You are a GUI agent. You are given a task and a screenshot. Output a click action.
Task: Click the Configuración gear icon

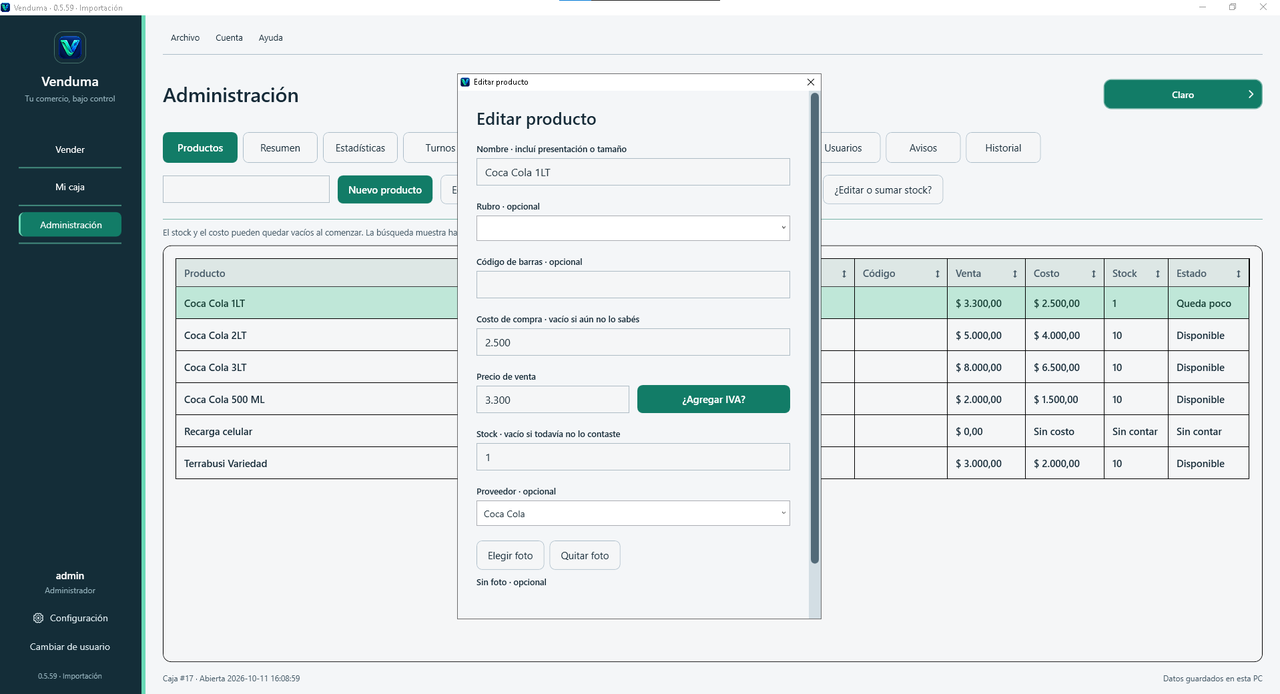point(38,618)
